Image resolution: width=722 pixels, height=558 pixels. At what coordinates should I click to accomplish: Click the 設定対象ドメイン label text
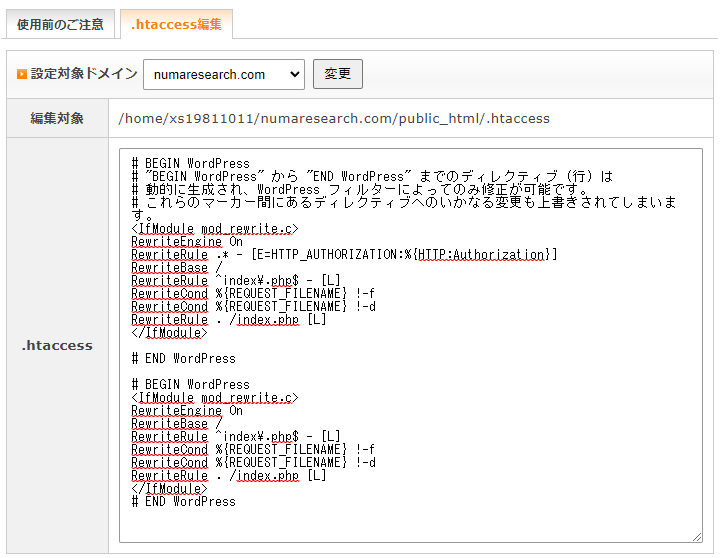(x=84, y=74)
